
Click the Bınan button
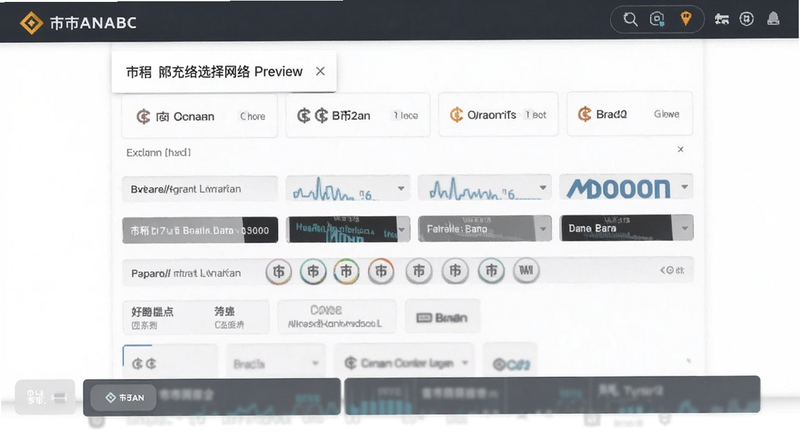tap(442, 318)
